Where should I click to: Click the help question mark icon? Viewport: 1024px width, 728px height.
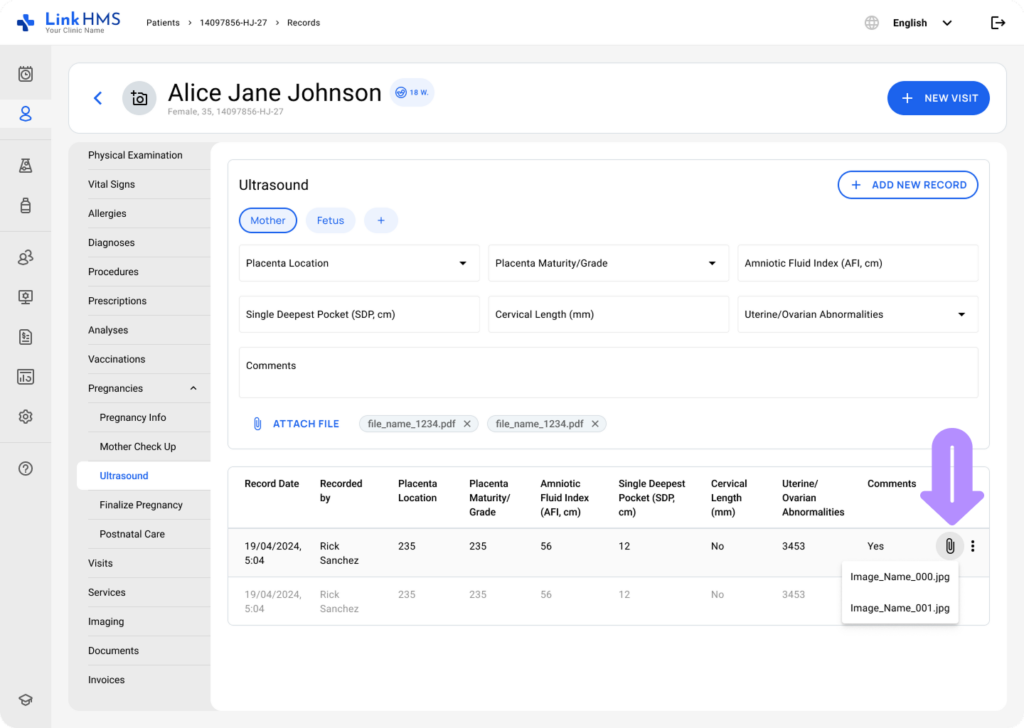pyautogui.click(x=25, y=469)
